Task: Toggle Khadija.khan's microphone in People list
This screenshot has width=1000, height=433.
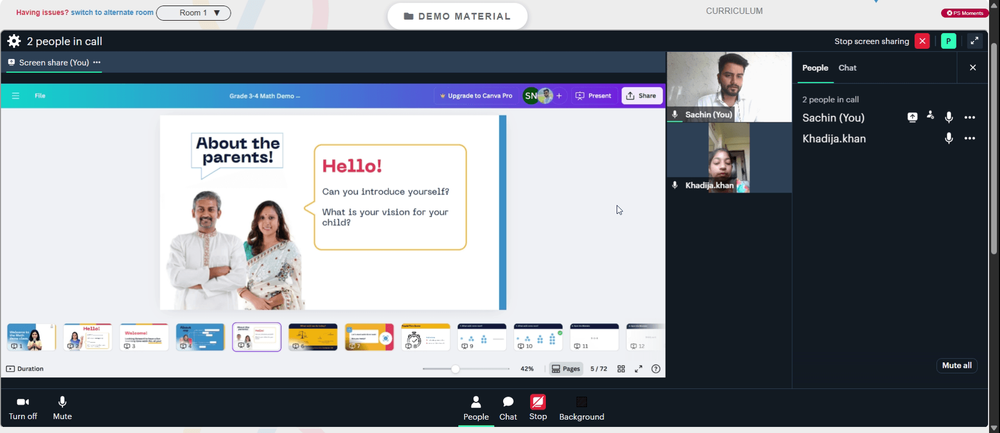Action: tap(949, 138)
